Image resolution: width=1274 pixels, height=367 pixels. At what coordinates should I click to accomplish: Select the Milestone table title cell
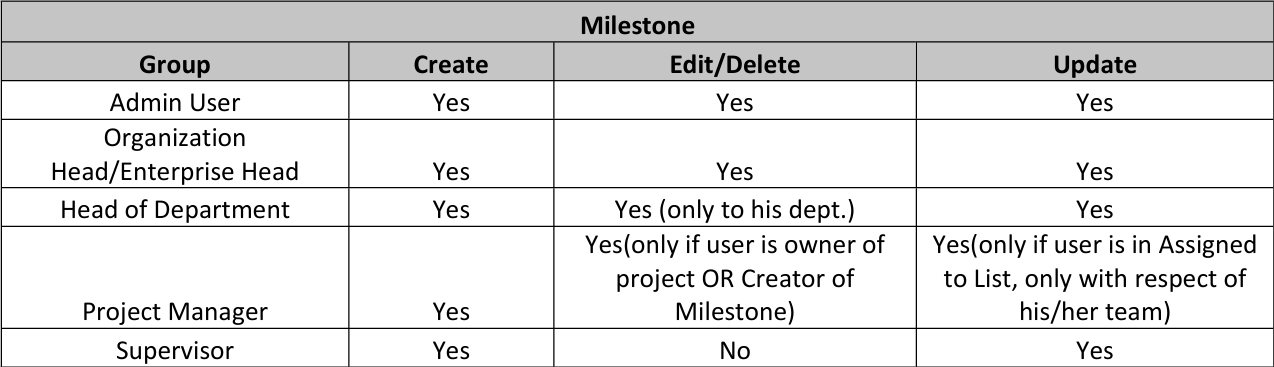click(x=637, y=23)
